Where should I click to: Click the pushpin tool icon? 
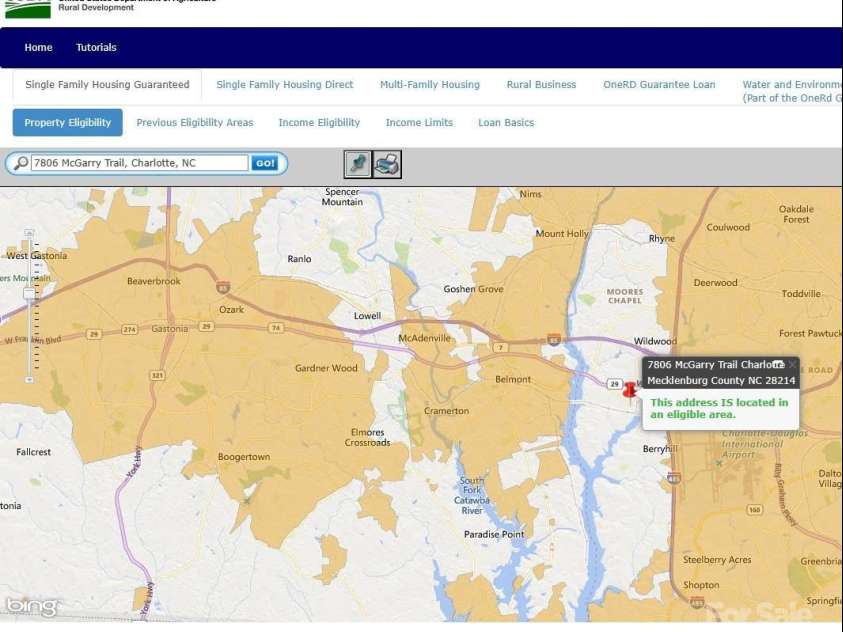357,164
